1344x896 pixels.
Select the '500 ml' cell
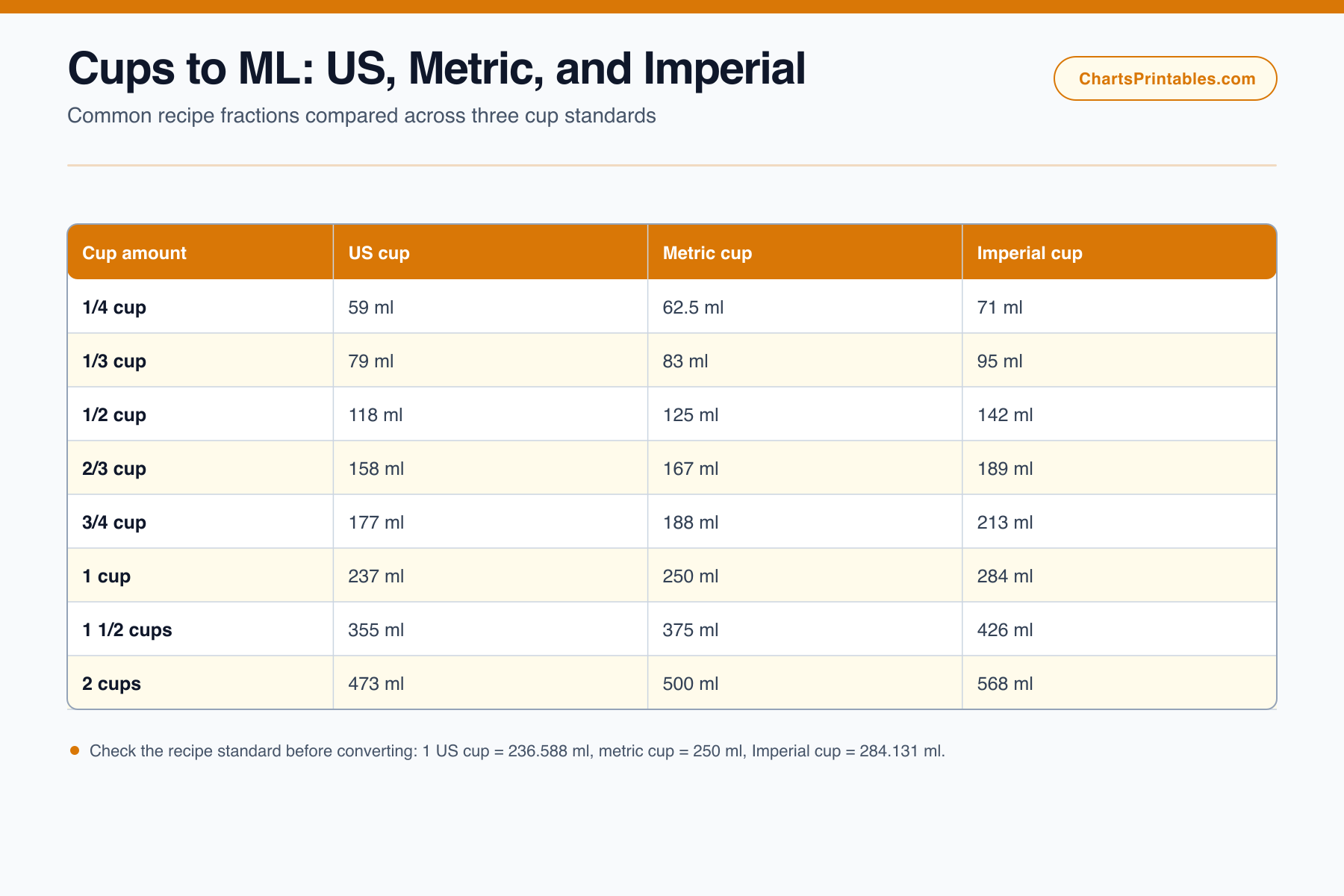click(805, 682)
